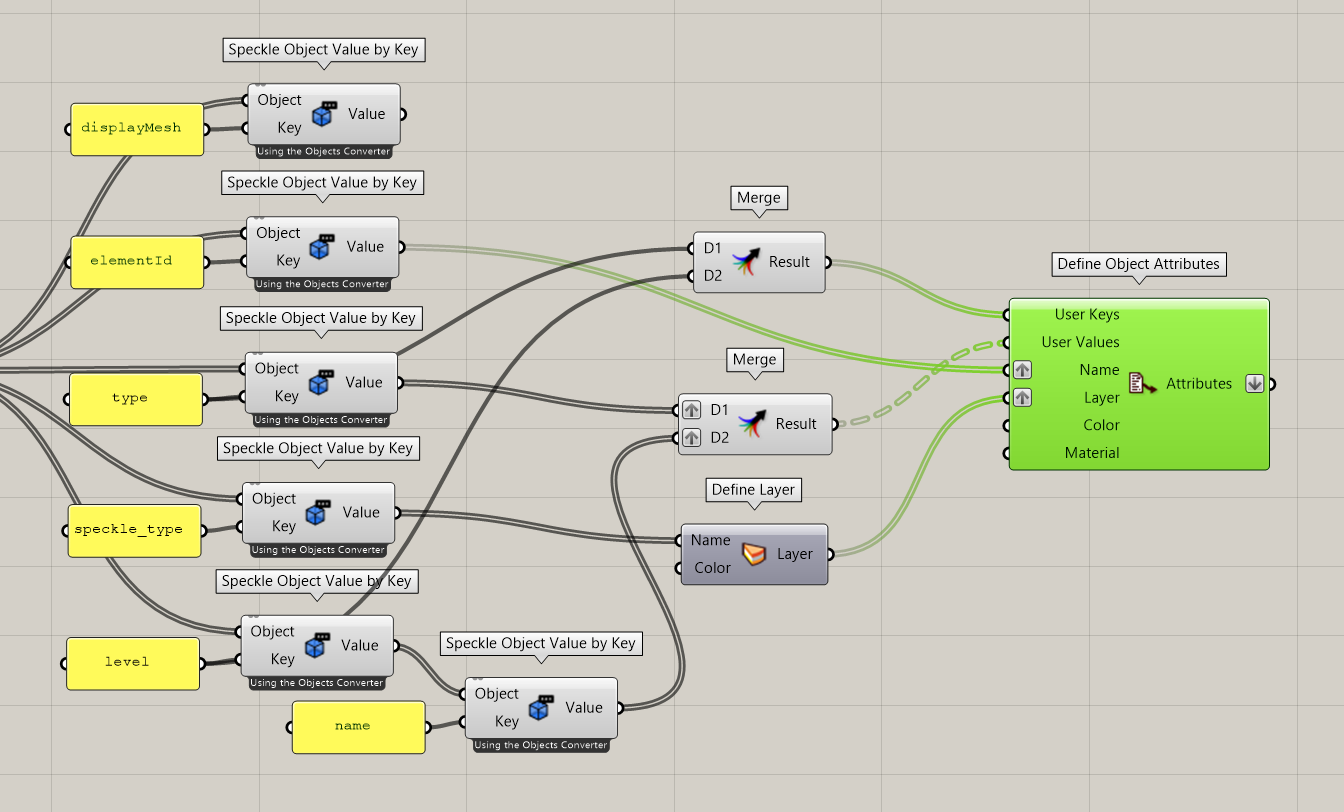
Task: Click the blue cube icon next to the name panel
Action: (x=540, y=708)
